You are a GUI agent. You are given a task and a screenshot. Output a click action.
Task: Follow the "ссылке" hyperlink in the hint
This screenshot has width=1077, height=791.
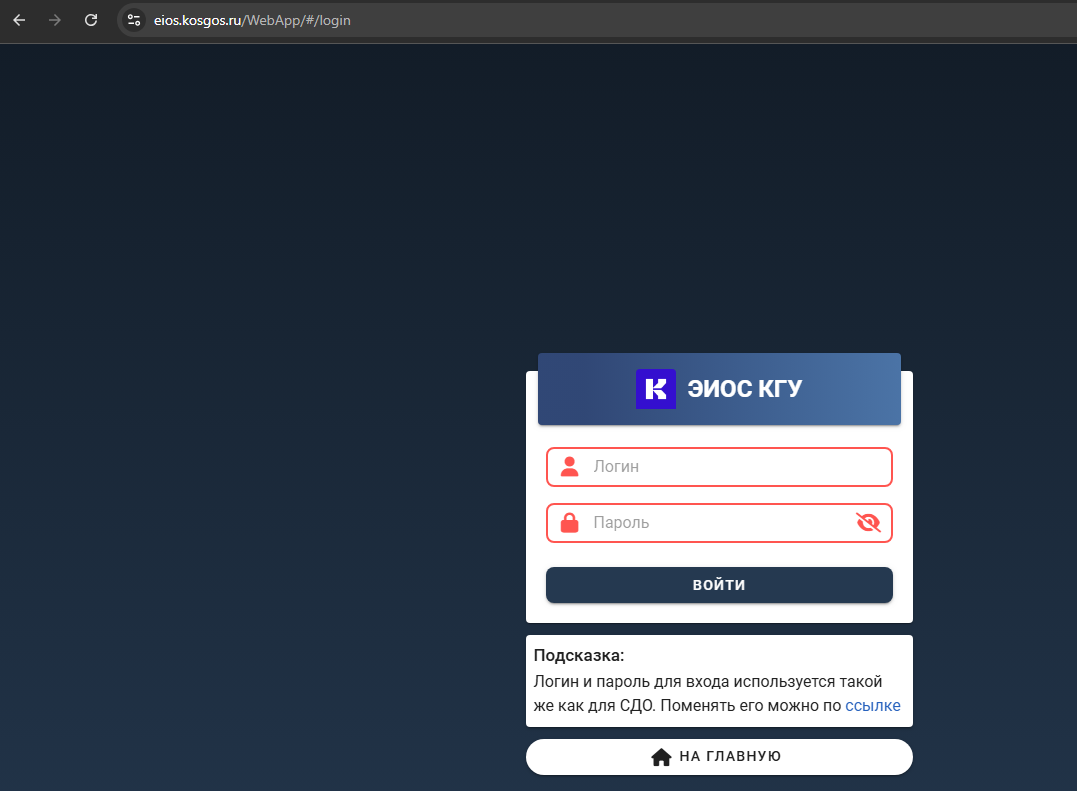pos(872,706)
